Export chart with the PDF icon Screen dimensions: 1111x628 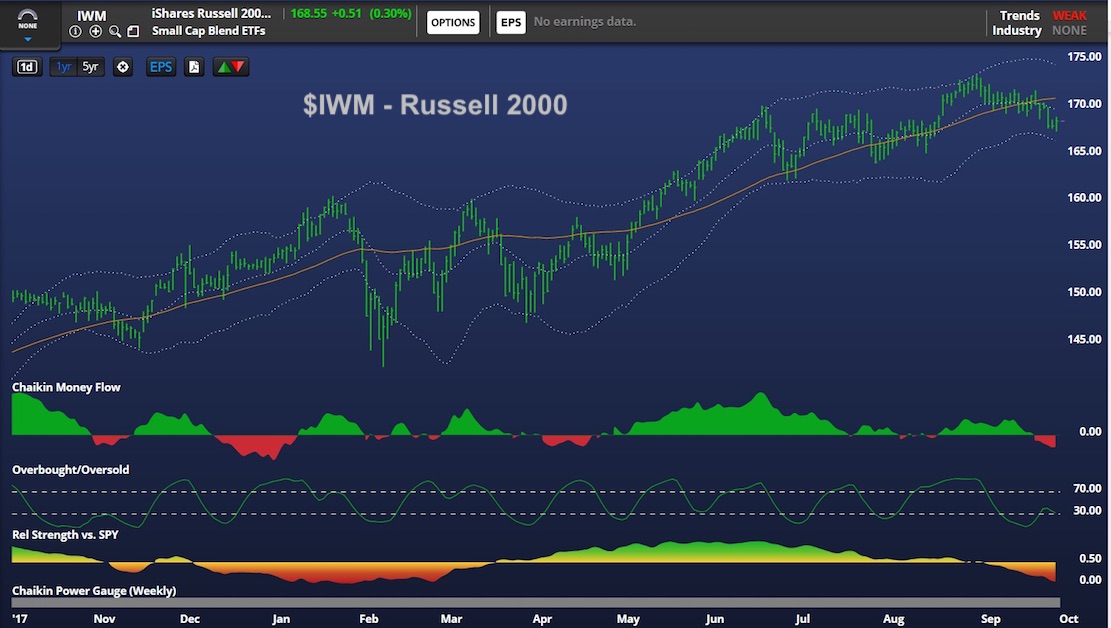coord(194,67)
